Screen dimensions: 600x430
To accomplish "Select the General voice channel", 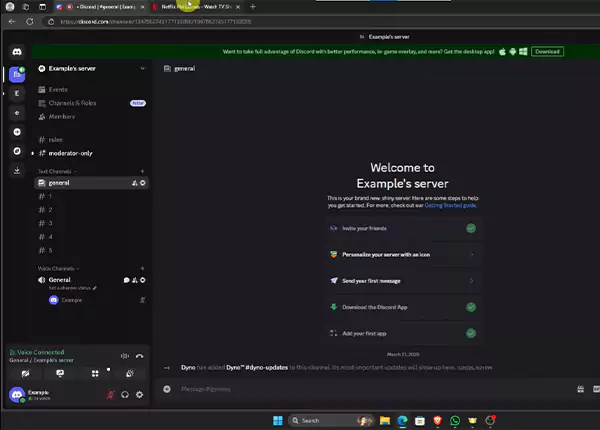I will pos(59,280).
